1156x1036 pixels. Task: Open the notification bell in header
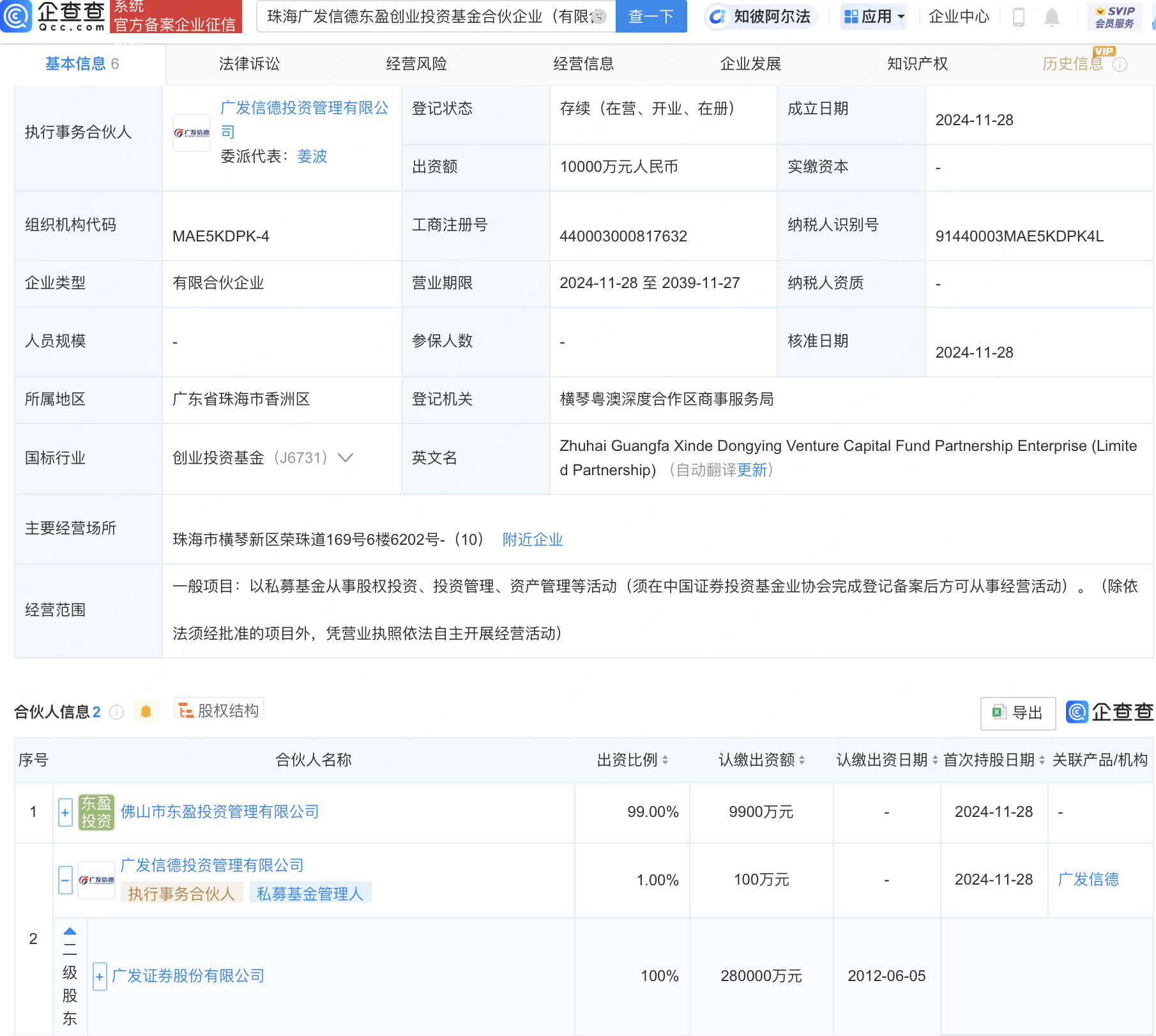[x=1051, y=17]
